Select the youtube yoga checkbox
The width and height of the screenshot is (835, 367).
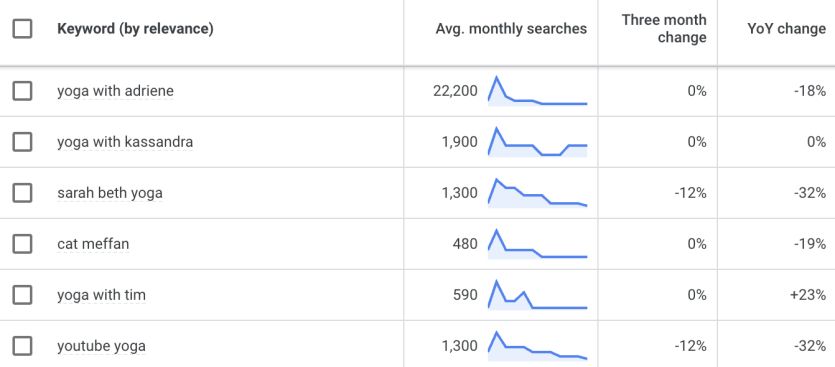[22, 346]
